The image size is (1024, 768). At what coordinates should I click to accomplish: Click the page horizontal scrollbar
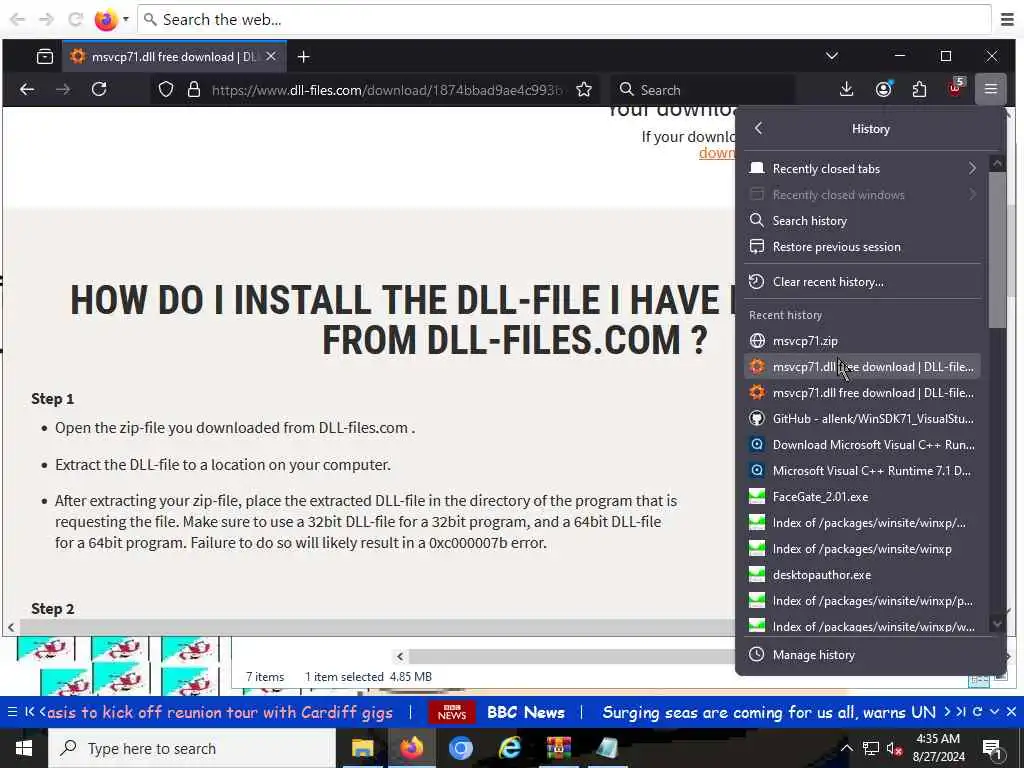[x=377, y=627]
